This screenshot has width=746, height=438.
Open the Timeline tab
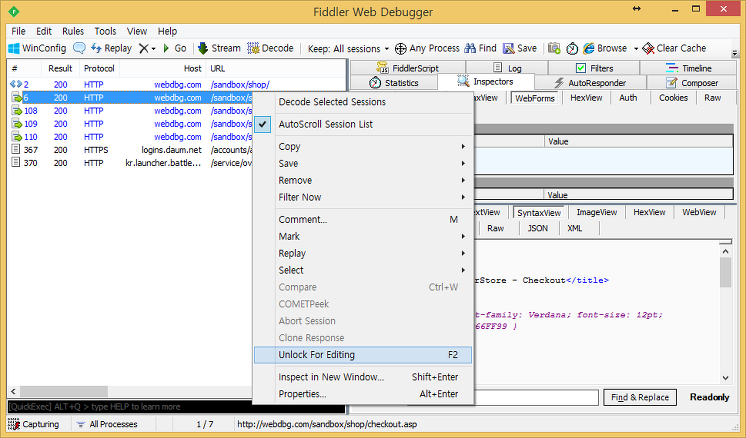pos(688,68)
